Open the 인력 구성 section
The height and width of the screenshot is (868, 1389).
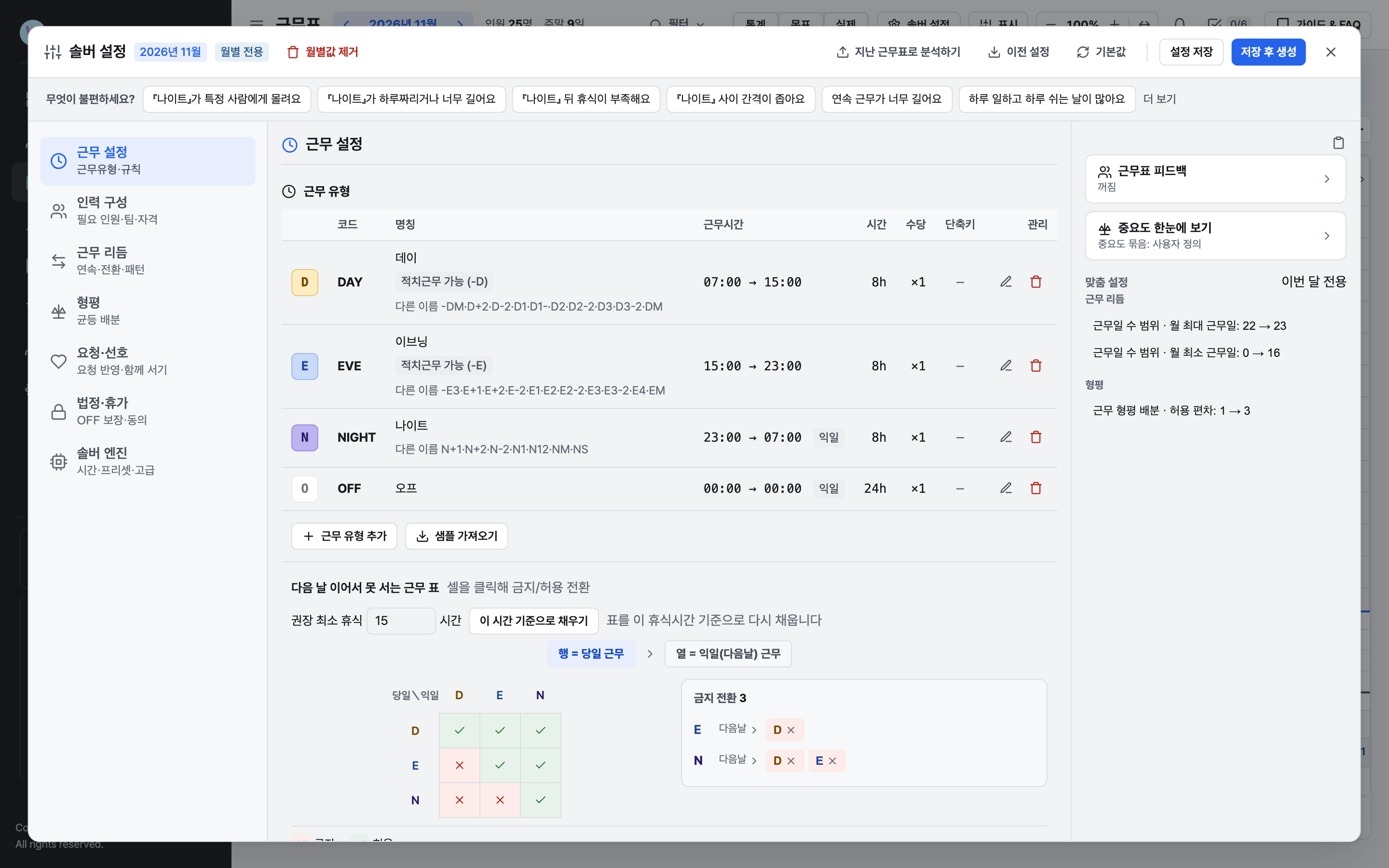148,211
